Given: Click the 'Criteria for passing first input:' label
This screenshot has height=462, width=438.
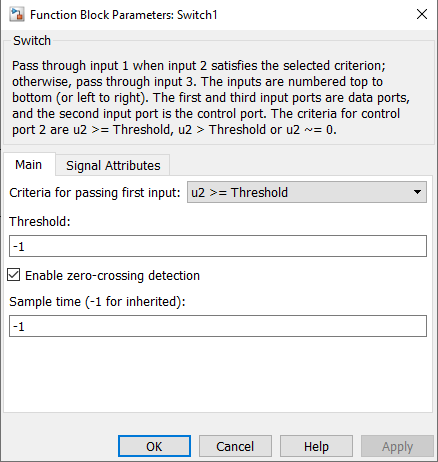Looking at the screenshot, I should (x=95, y=193).
